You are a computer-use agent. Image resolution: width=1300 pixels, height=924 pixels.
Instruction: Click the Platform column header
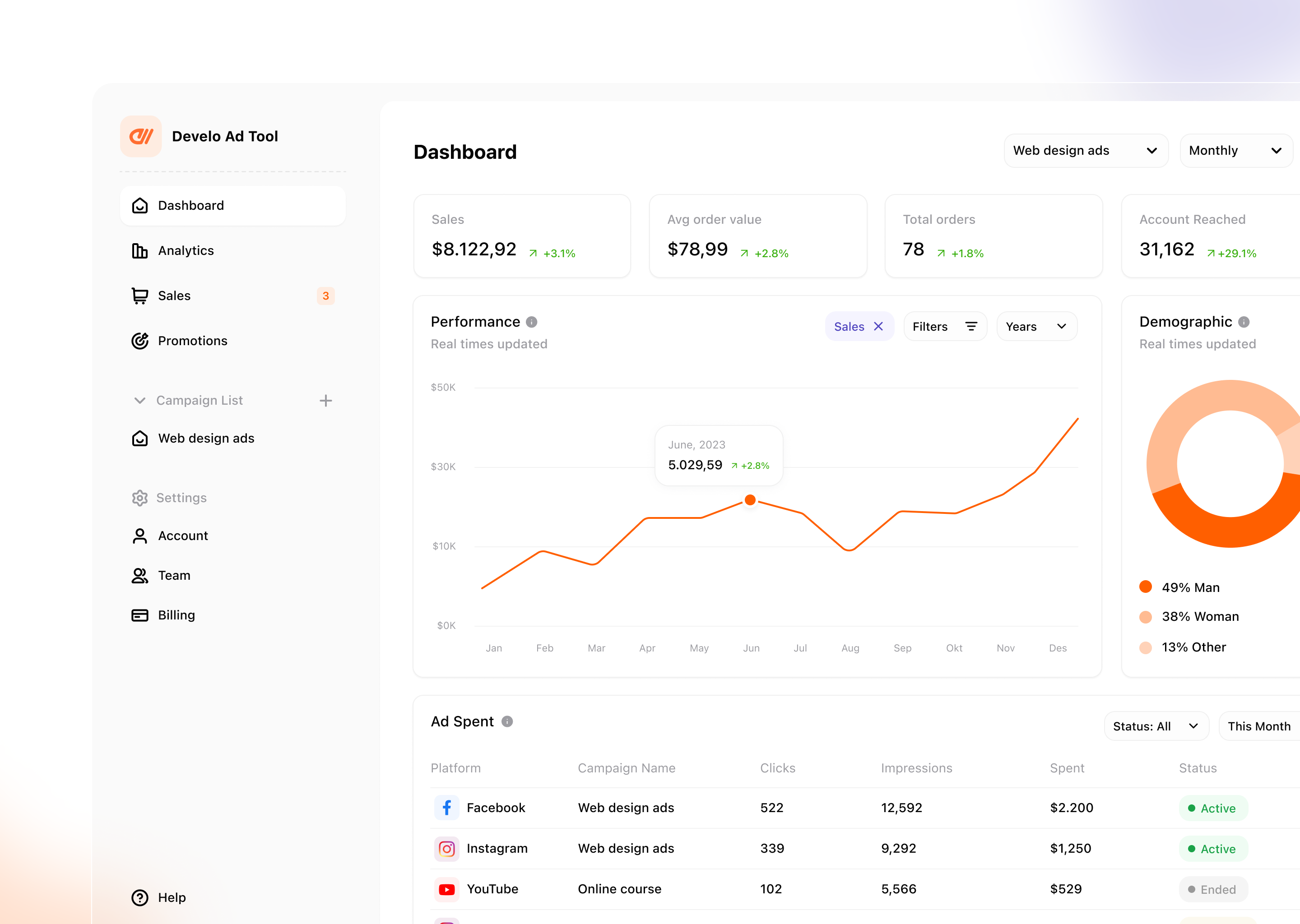[456, 768]
